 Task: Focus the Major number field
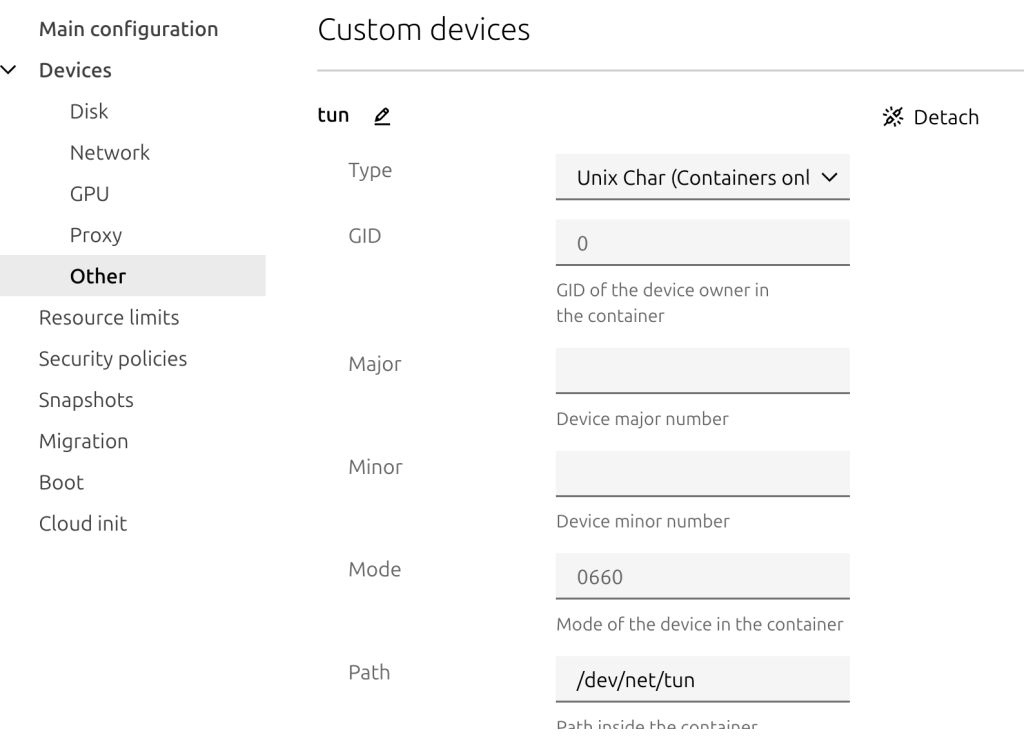pos(702,370)
